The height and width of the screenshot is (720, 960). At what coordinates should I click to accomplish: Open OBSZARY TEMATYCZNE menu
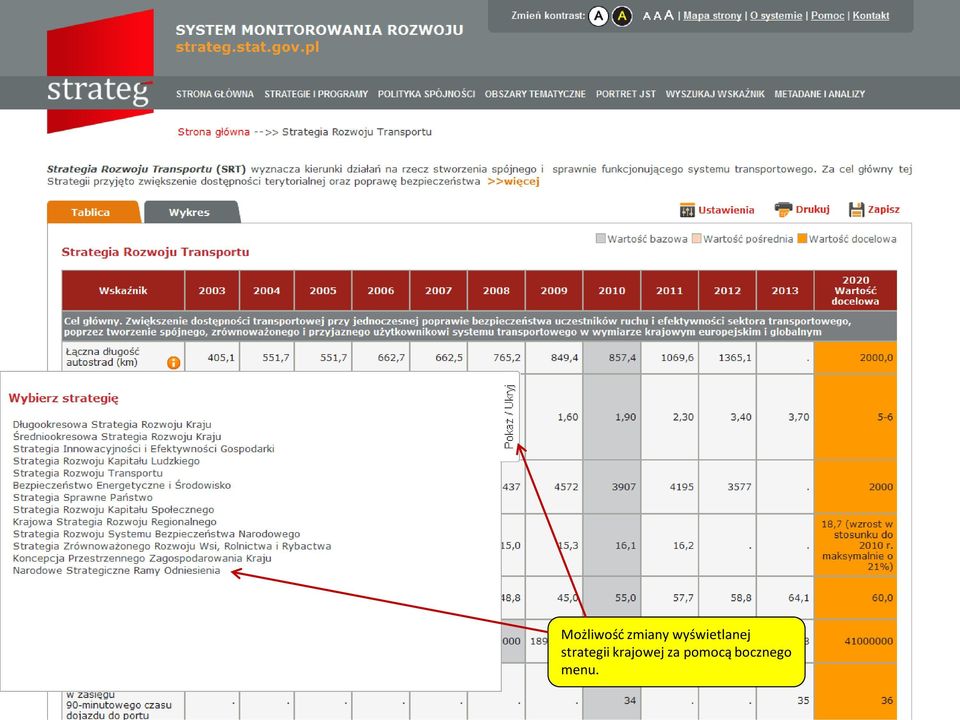[x=535, y=94]
